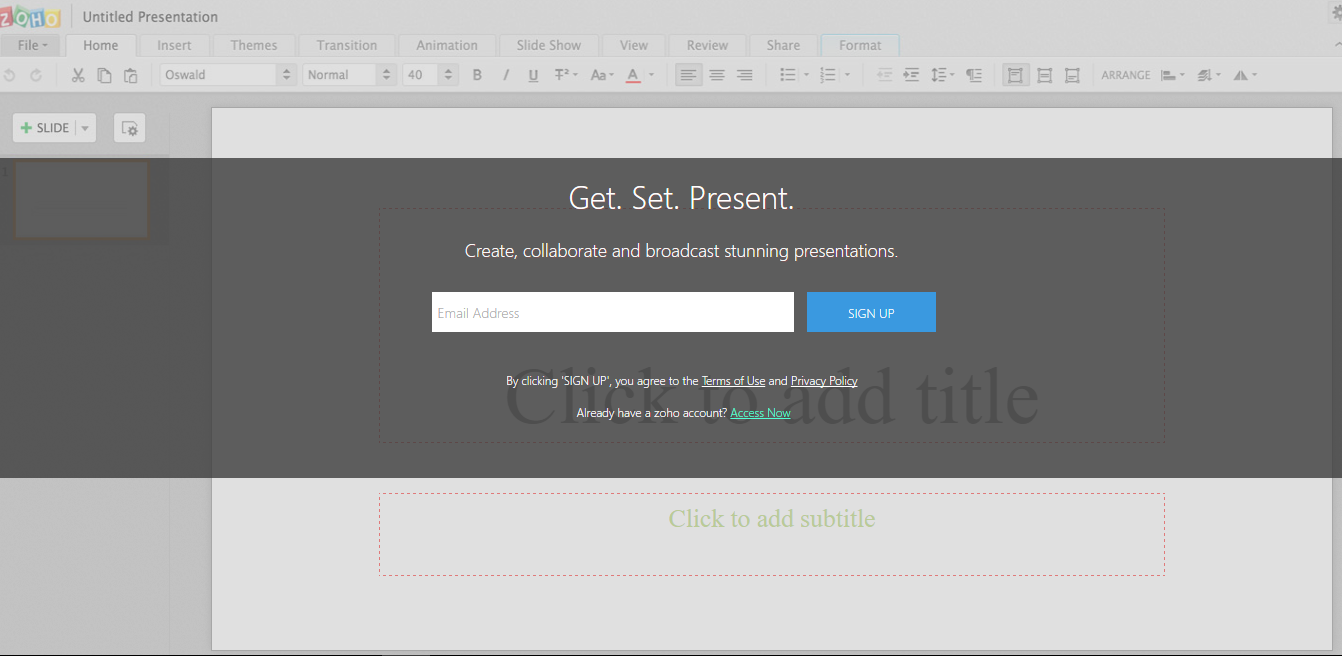
Task: Open the font color A swatch
Action: click(632, 75)
